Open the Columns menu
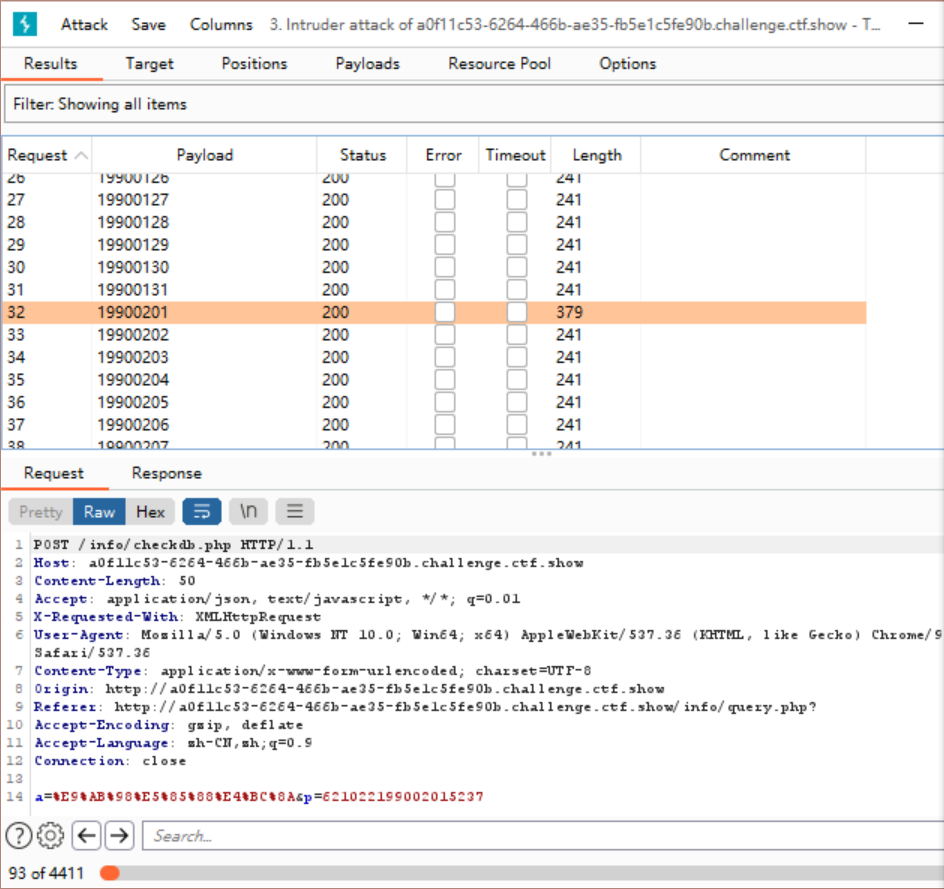Screen dimensions: 944x889 coord(221,25)
